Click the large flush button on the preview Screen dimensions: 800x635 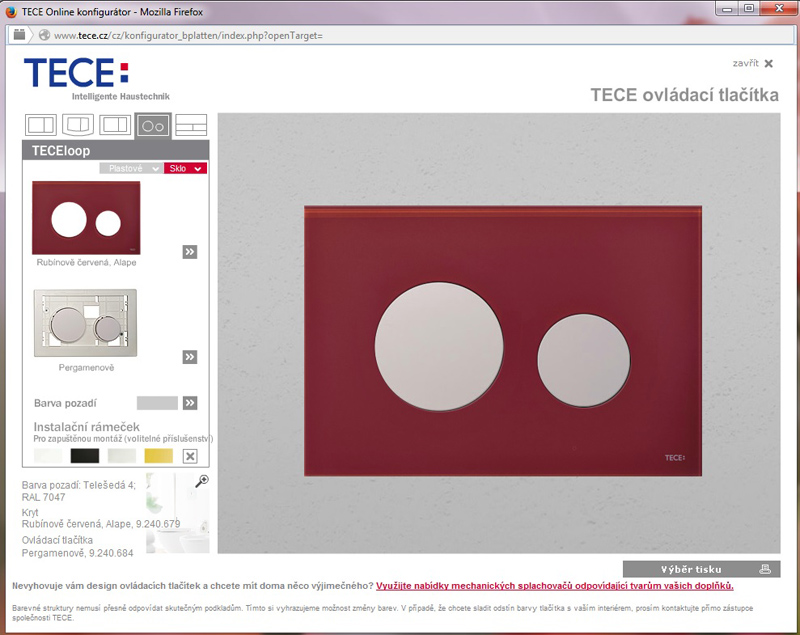click(439, 346)
